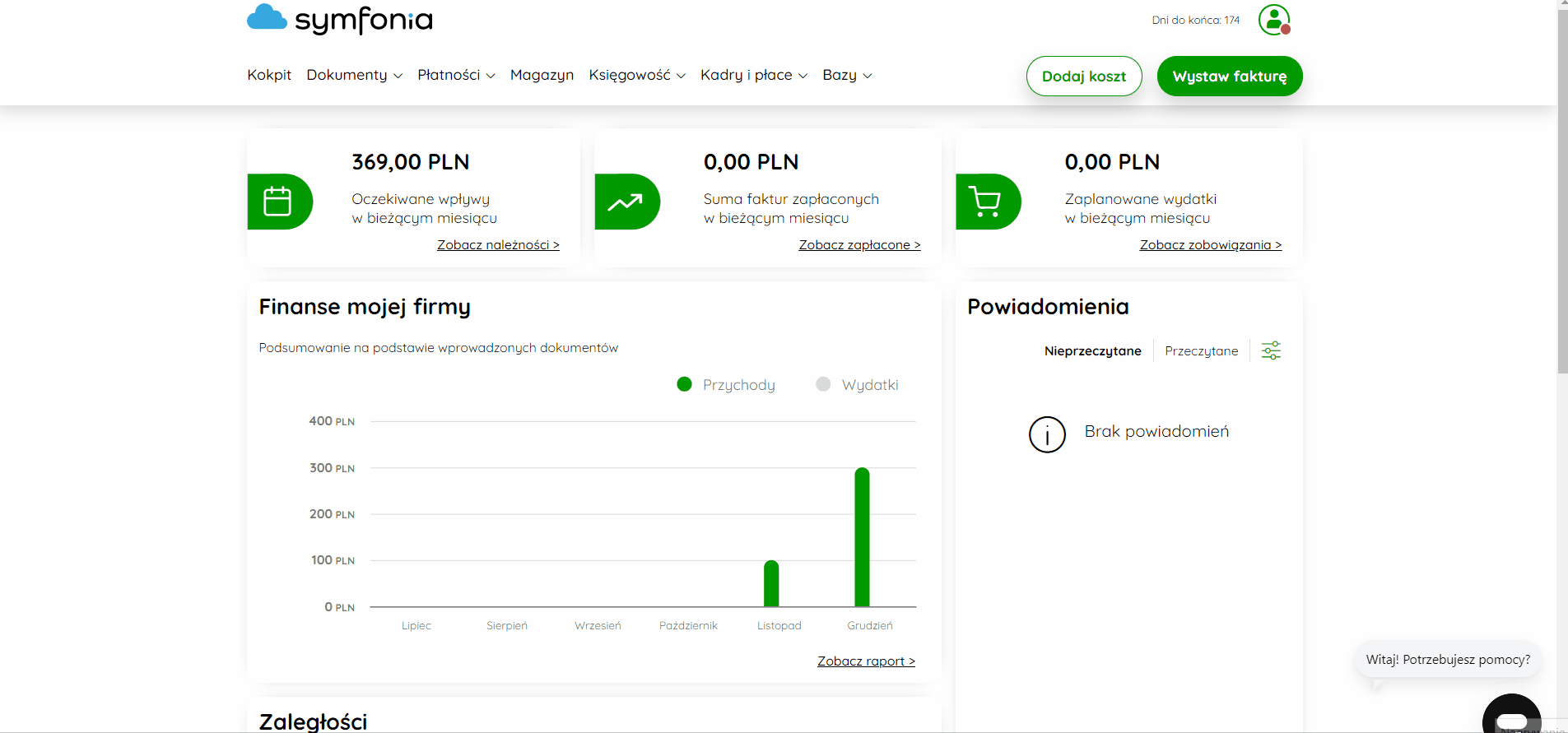Screen dimensions: 1568x733
Task: Follow the Zobacz zobowiązania link
Action: pyautogui.click(x=1211, y=245)
